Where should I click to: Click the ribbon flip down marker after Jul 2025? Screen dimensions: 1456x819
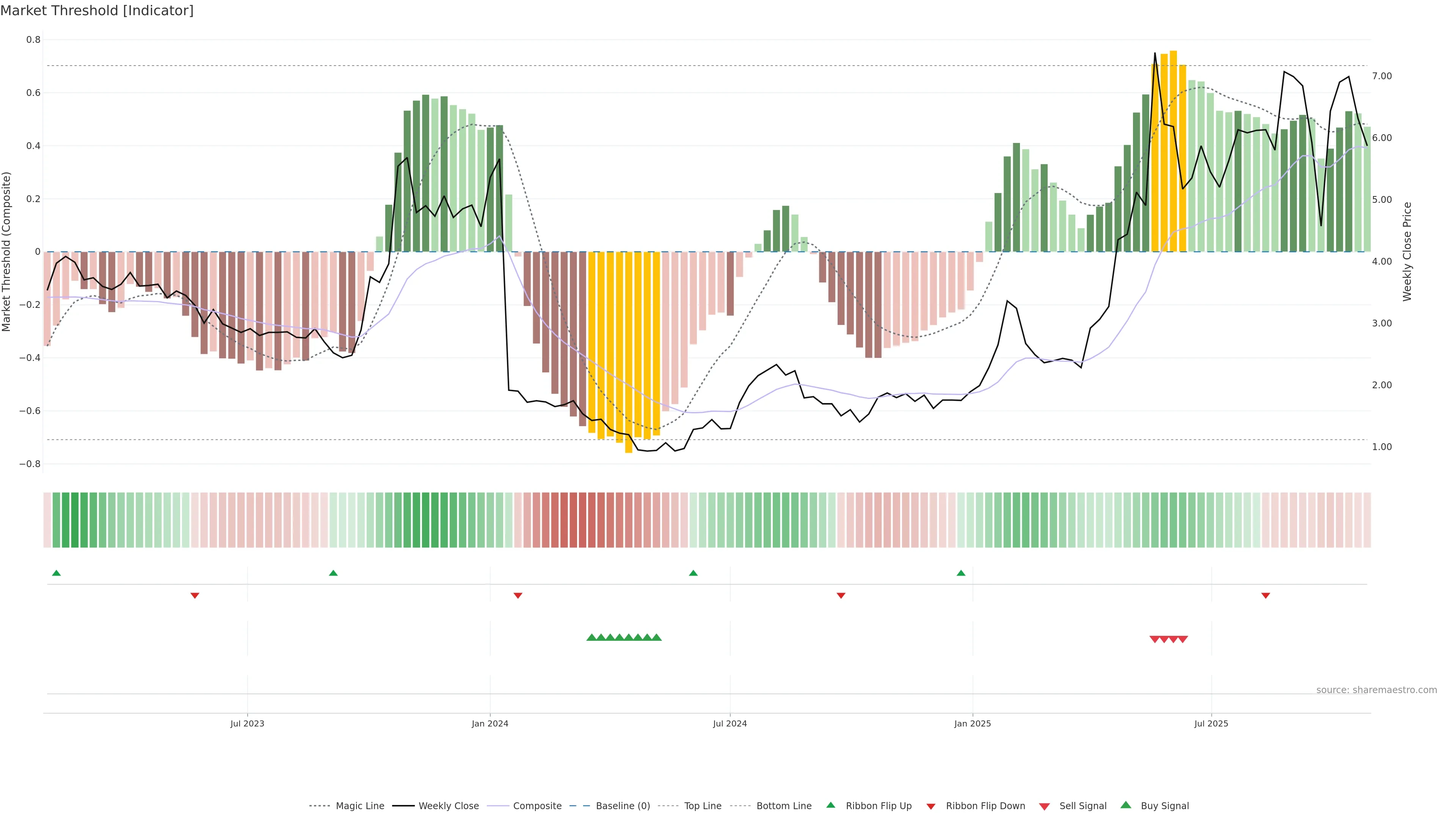(1266, 596)
